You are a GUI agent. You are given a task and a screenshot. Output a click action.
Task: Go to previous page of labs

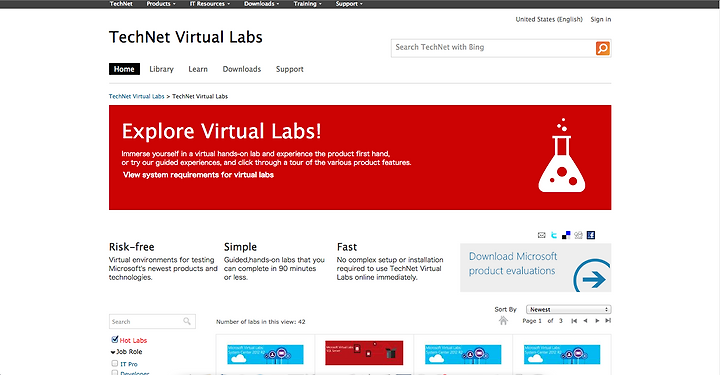585,321
